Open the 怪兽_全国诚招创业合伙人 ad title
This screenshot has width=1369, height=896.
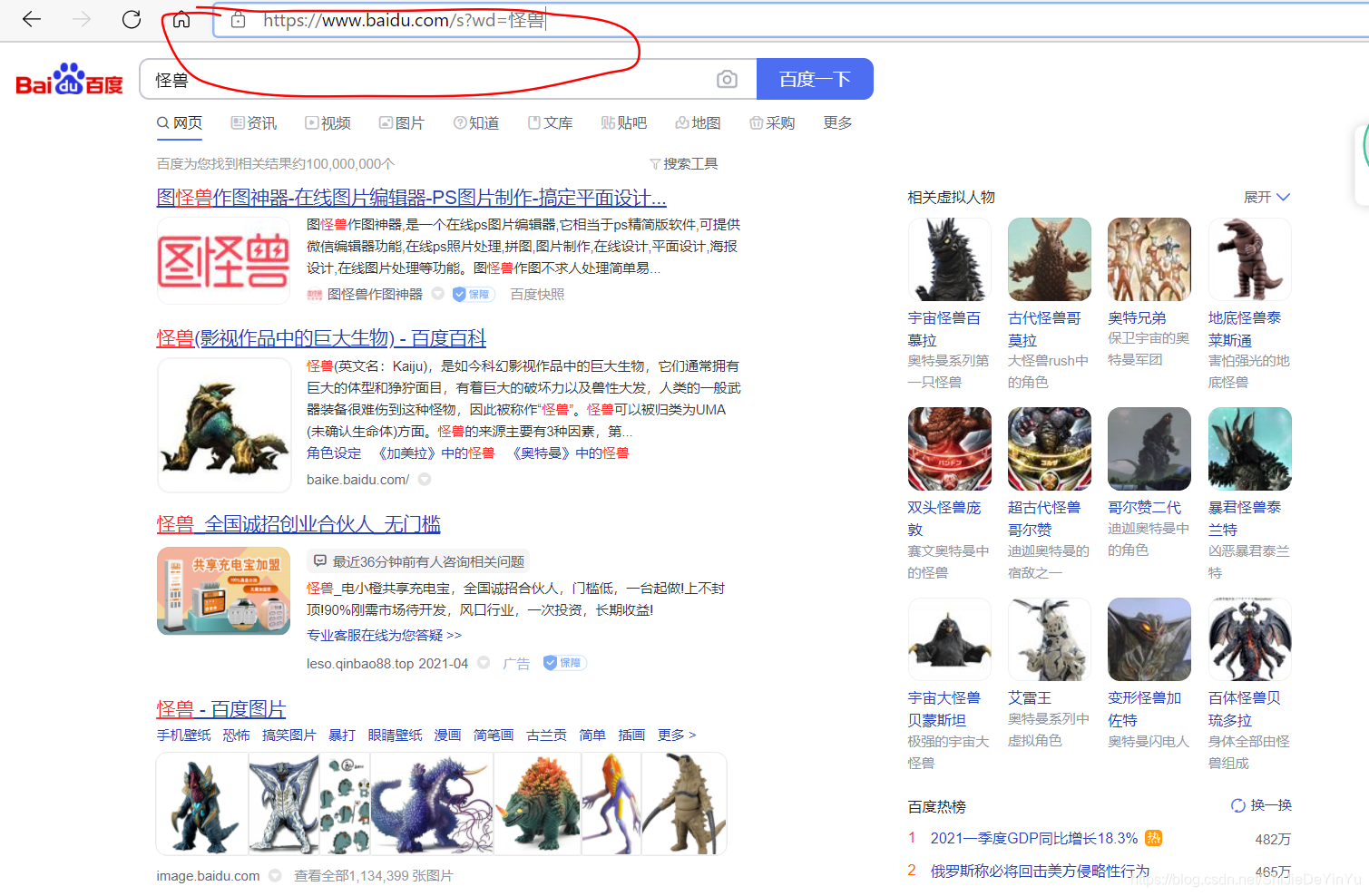pos(298,524)
